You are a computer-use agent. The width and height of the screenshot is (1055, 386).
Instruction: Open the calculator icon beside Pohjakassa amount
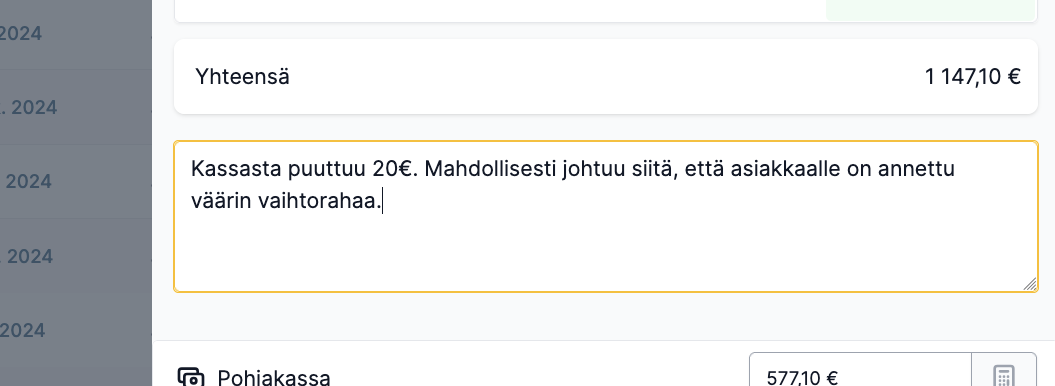pyautogui.click(x=1003, y=375)
